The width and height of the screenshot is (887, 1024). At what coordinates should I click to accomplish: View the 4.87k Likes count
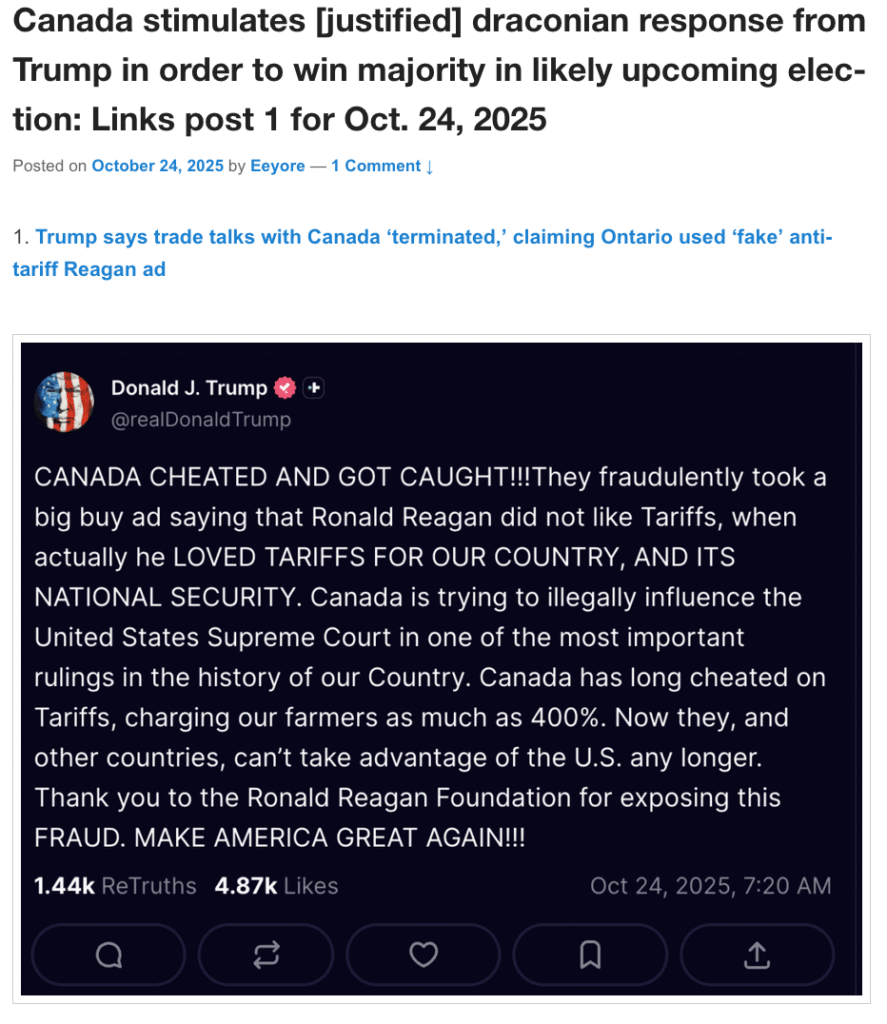[276, 885]
